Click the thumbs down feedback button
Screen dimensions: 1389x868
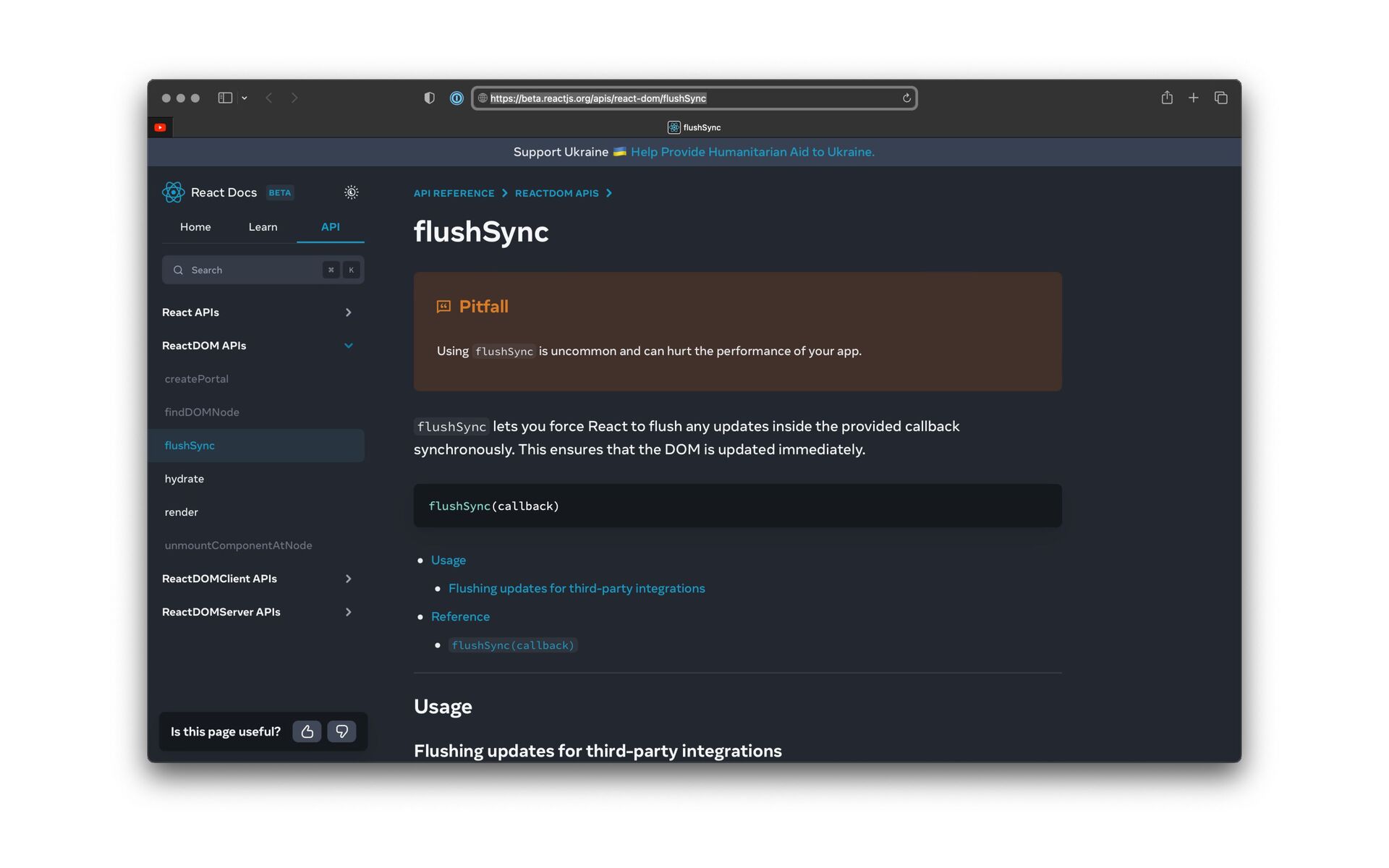(x=341, y=731)
